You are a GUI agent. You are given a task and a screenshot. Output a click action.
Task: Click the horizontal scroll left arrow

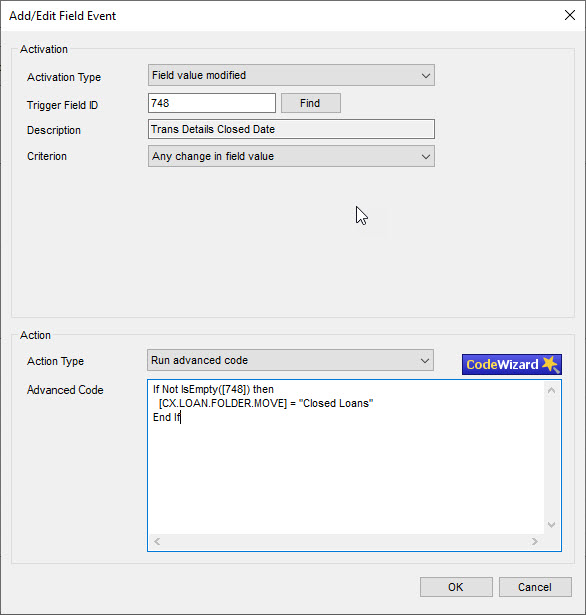pyautogui.click(x=157, y=542)
